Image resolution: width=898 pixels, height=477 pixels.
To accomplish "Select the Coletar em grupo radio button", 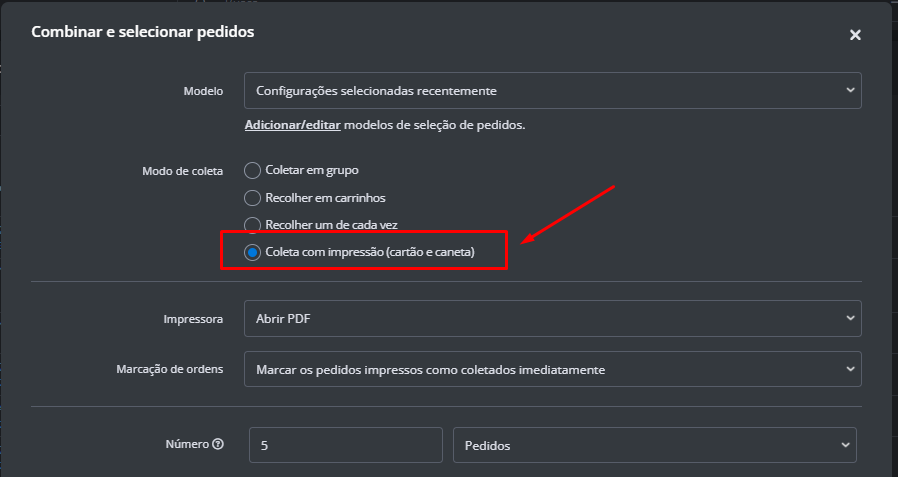I will click(x=253, y=171).
